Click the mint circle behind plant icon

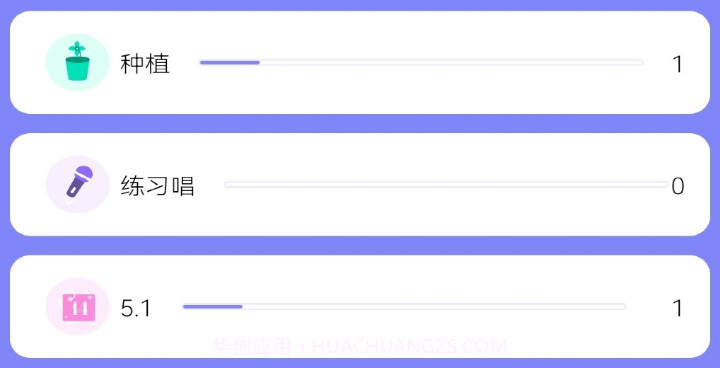point(78,62)
